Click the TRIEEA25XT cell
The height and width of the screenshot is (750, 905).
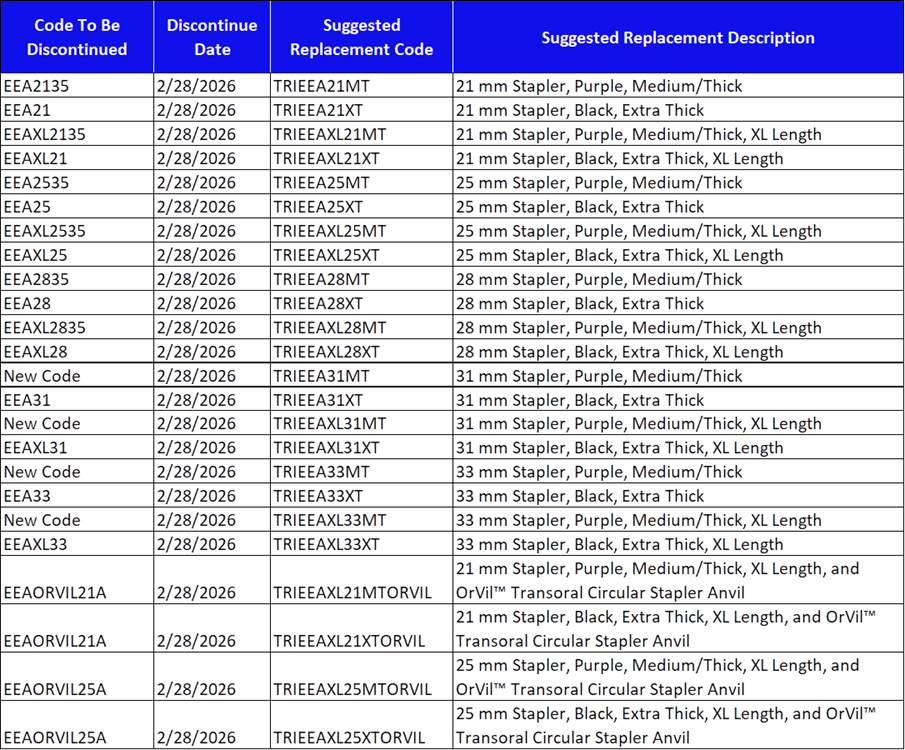click(x=318, y=207)
